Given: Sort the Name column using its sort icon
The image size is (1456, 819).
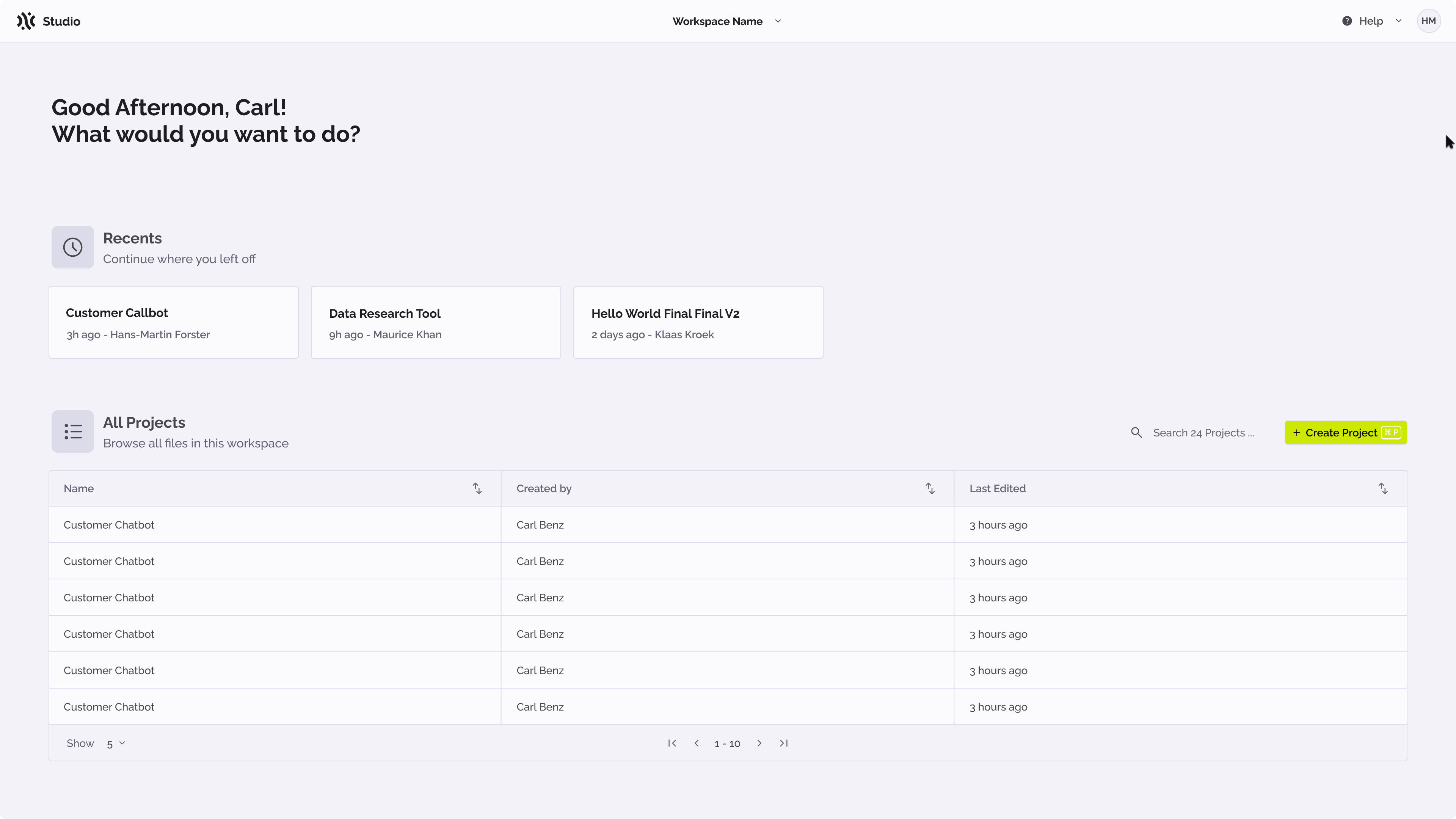Looking at the screenshot, I should click(477, 488).
